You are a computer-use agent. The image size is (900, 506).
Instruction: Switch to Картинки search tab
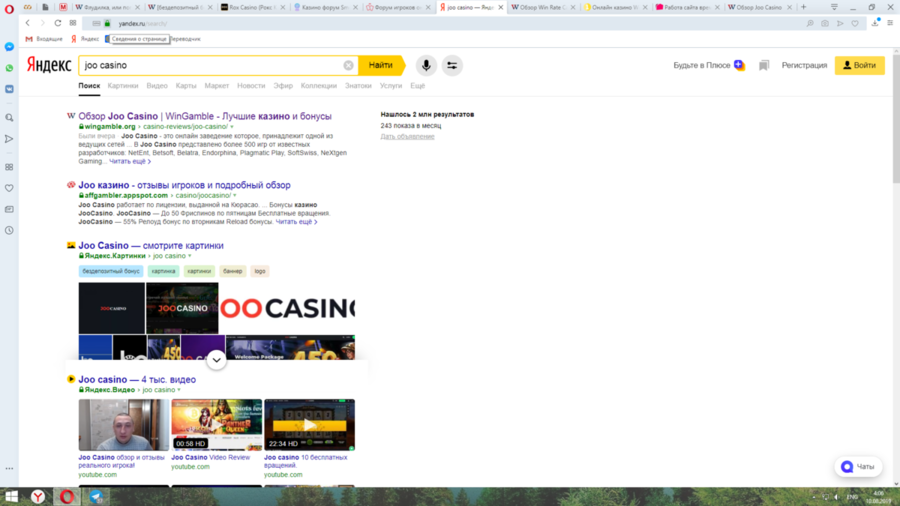[x=123, y=85]
